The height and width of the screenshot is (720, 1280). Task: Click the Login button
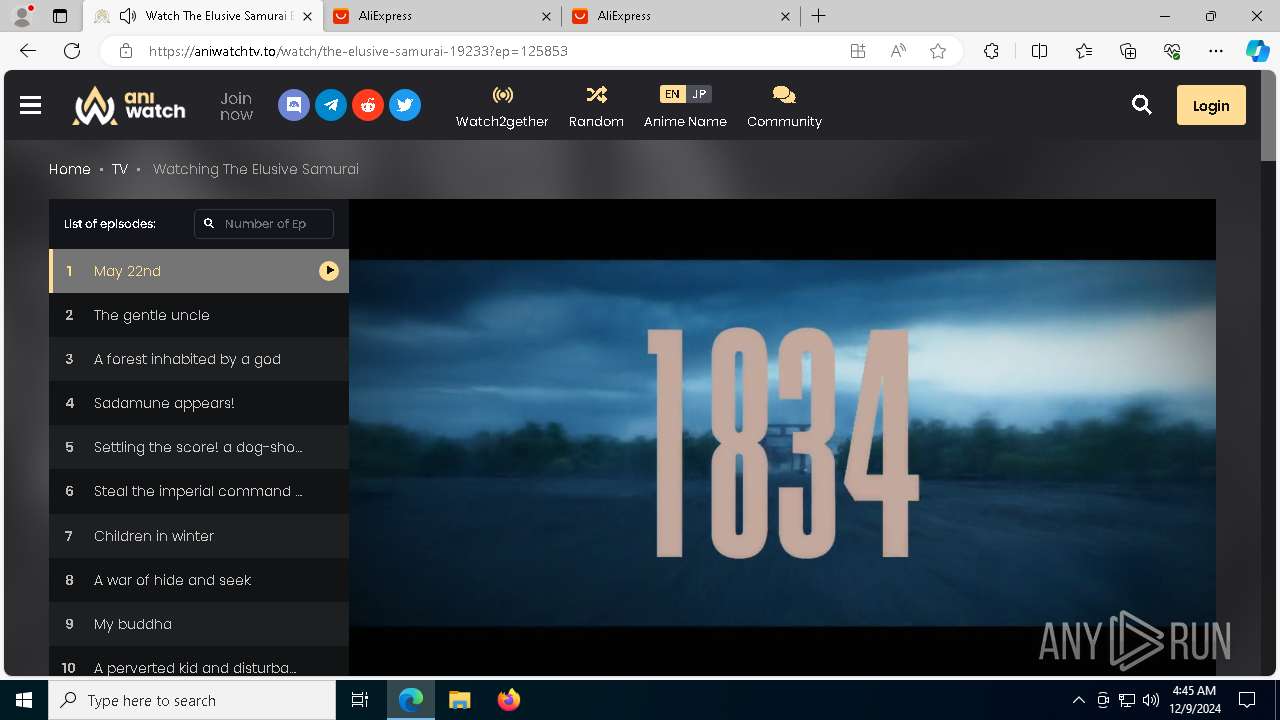[1211, 105]
